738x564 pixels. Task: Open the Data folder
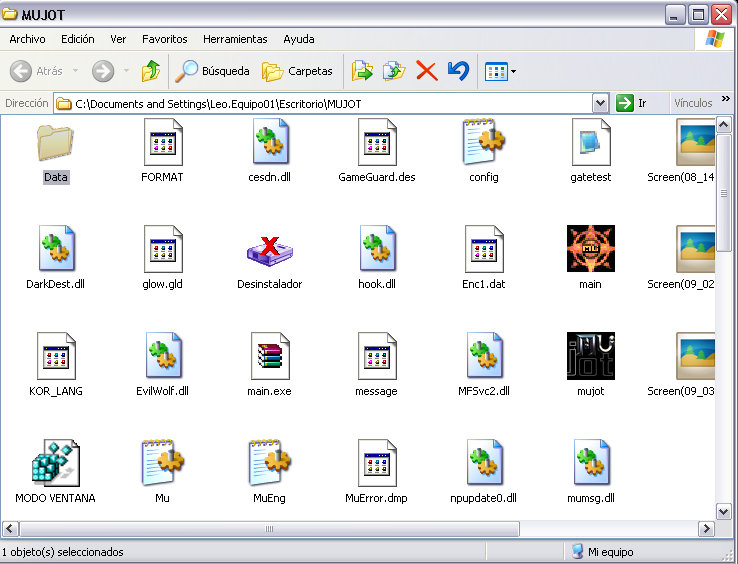point(55,143)
